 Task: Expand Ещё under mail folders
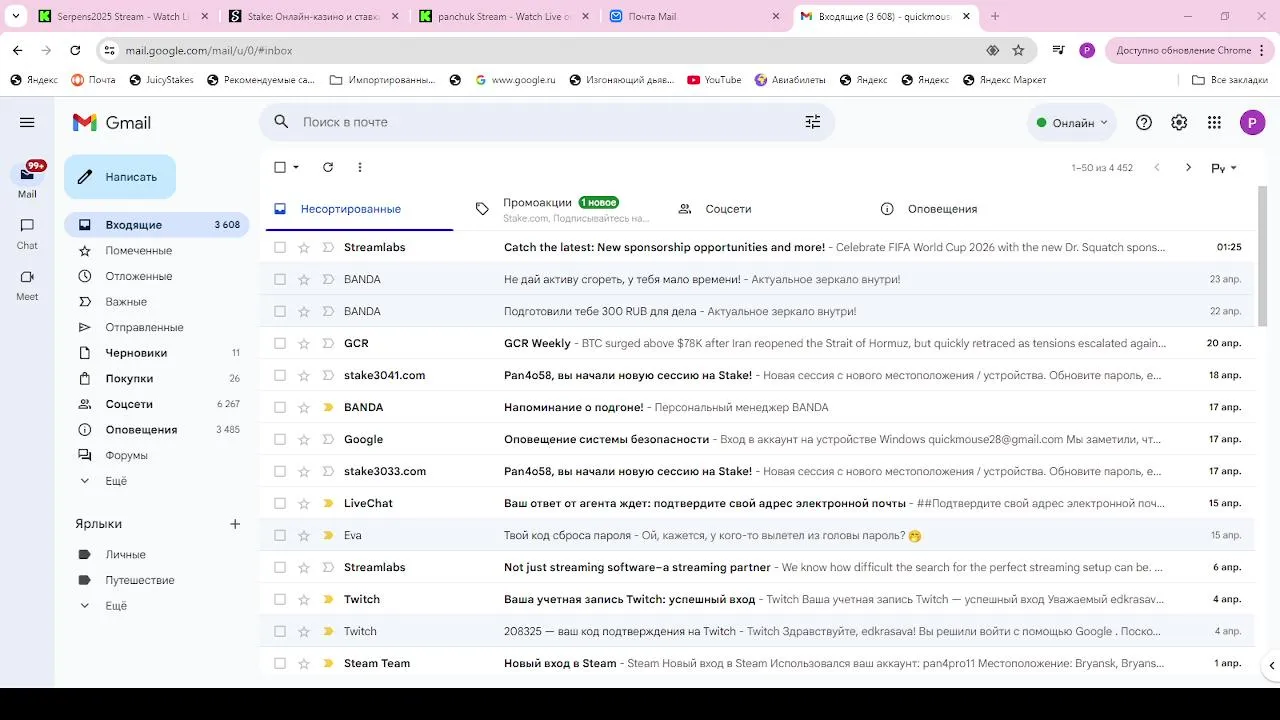116,481
